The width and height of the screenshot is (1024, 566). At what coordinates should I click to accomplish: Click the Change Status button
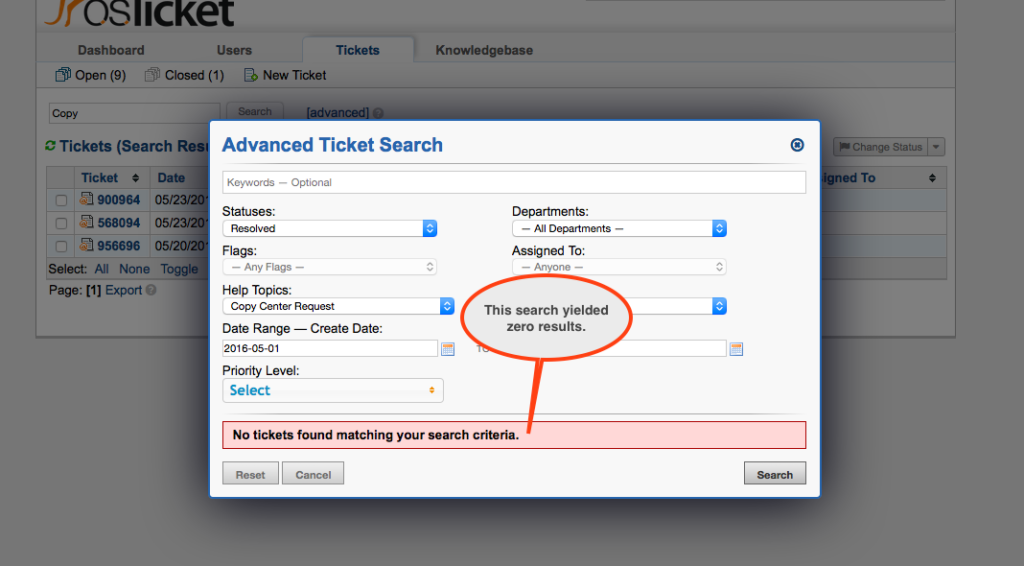(x=880, y=147)
